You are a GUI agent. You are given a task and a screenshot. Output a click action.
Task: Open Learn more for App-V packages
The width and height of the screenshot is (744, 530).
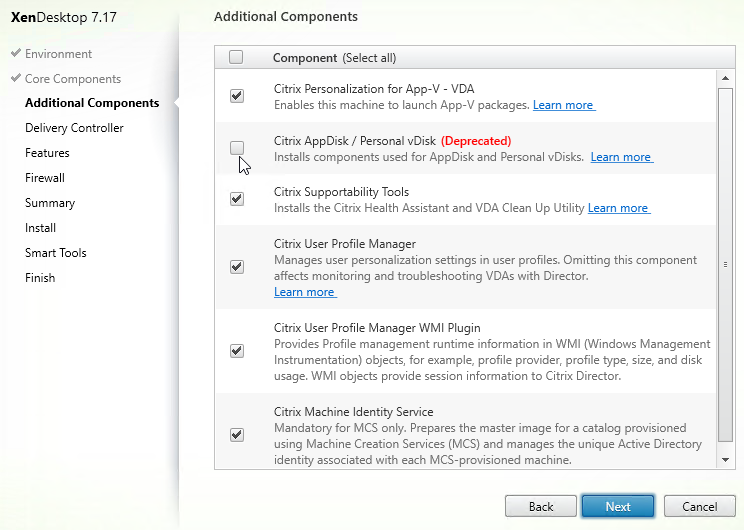point(564,105)
